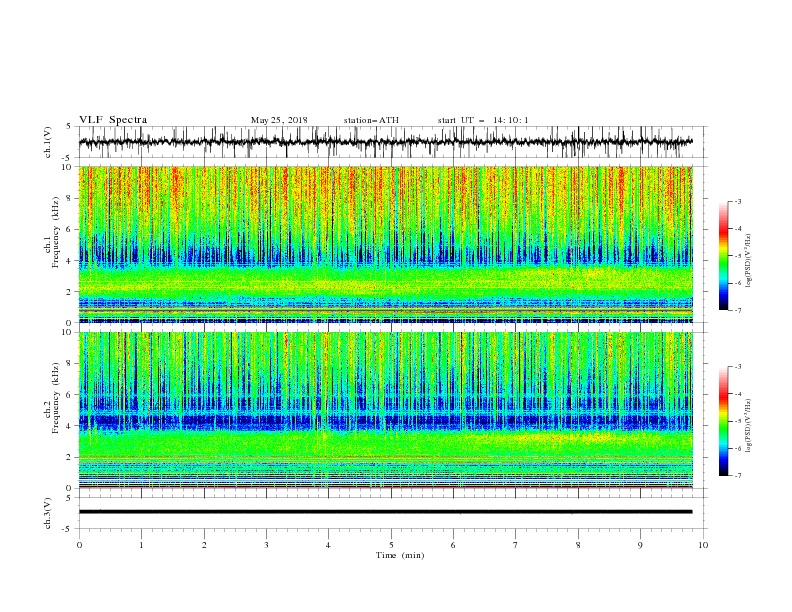Click time axis tick label "10" at the end
This screenshot has width=792, height=612.
click(703, 545)
